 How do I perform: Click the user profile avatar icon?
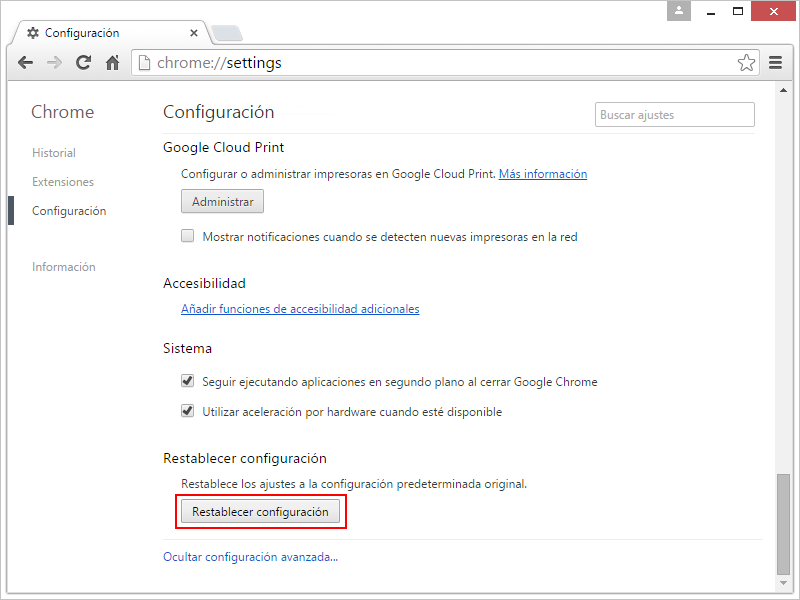677,11
